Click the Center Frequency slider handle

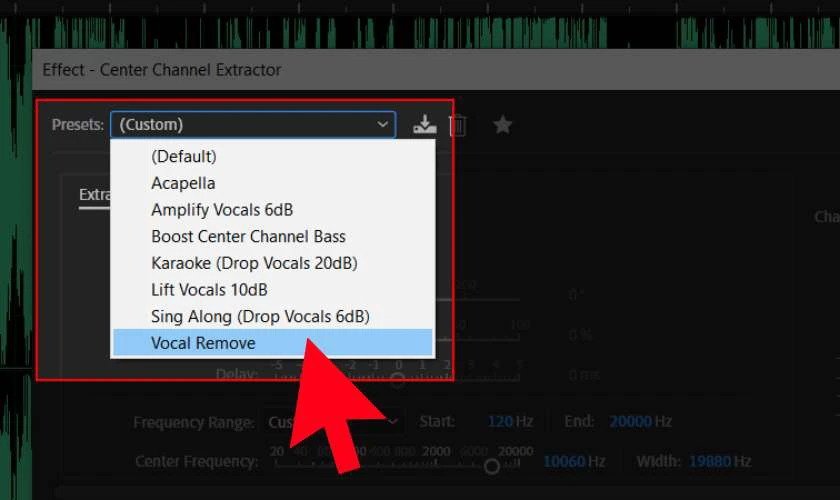pyautogui.click(x=491, y=467)
